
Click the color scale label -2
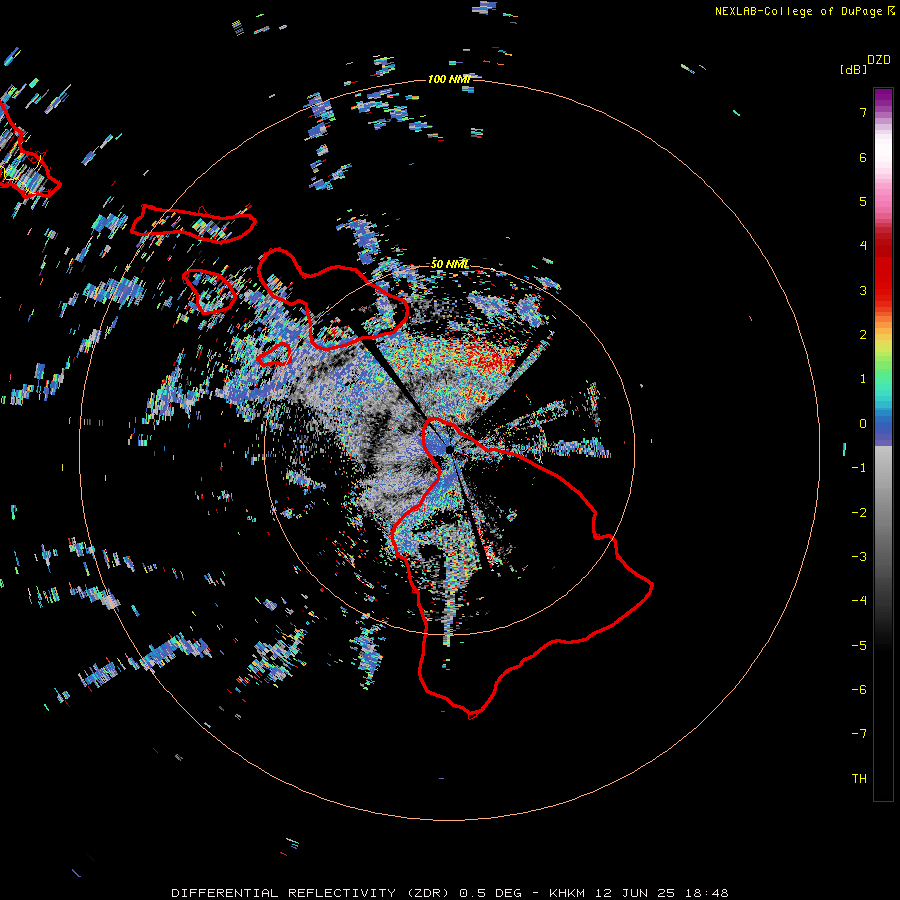tap(859, 513)
